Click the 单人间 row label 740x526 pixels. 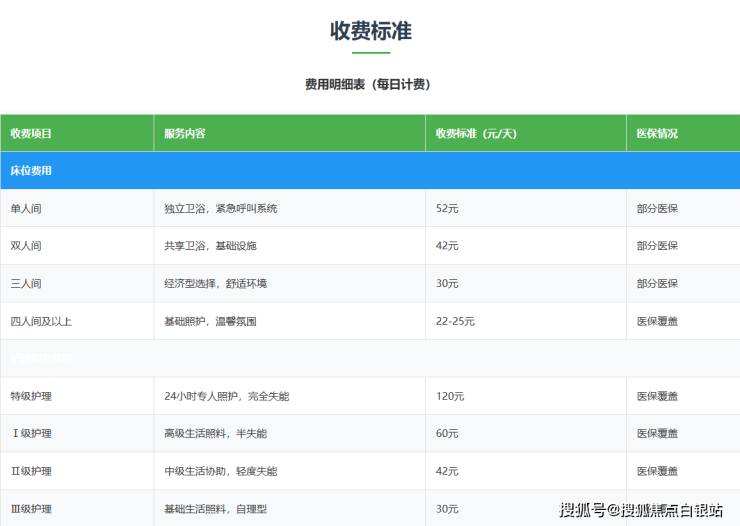pos(26,209)
